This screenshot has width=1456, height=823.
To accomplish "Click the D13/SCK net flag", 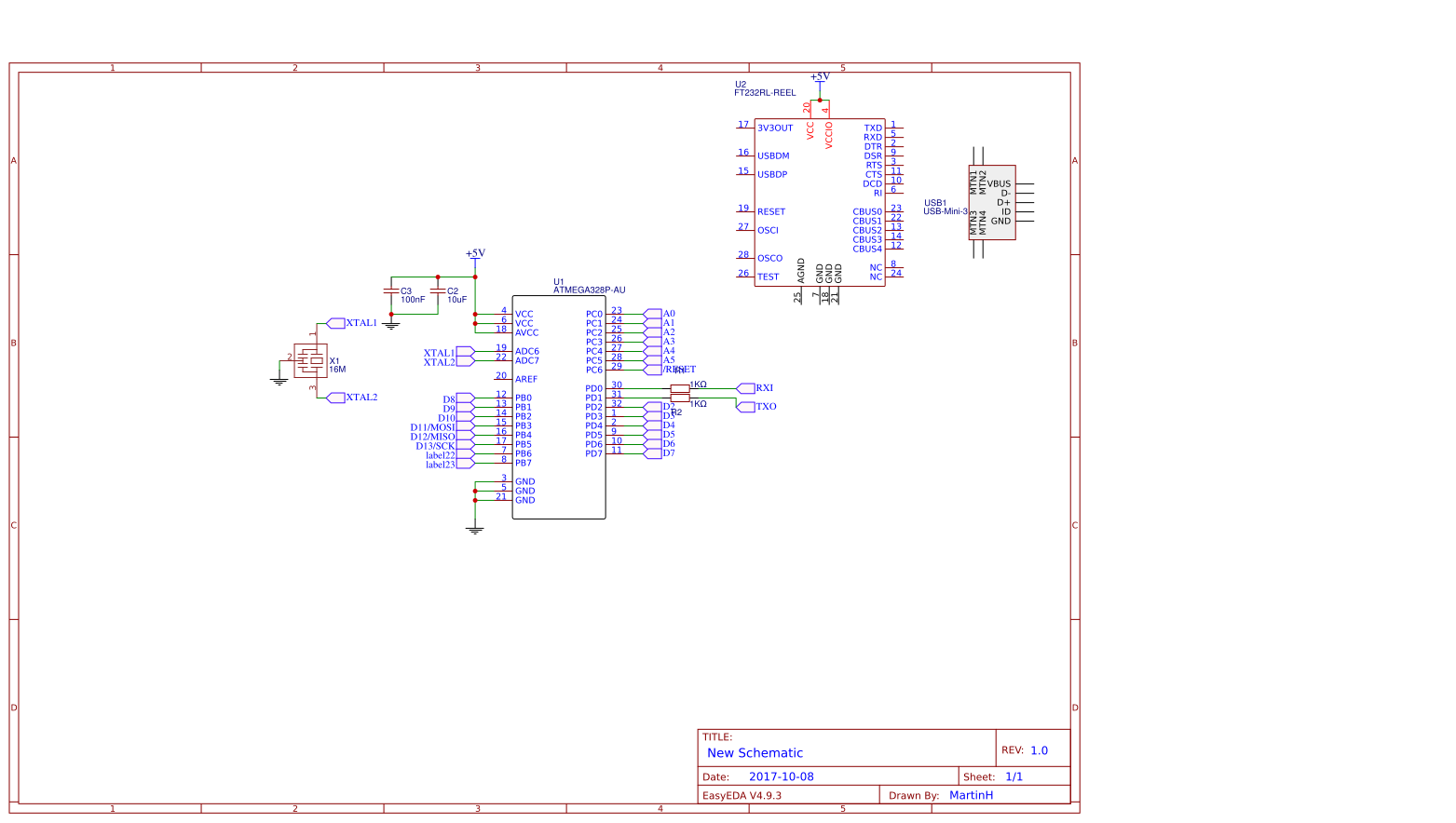I will click(464, 445).
